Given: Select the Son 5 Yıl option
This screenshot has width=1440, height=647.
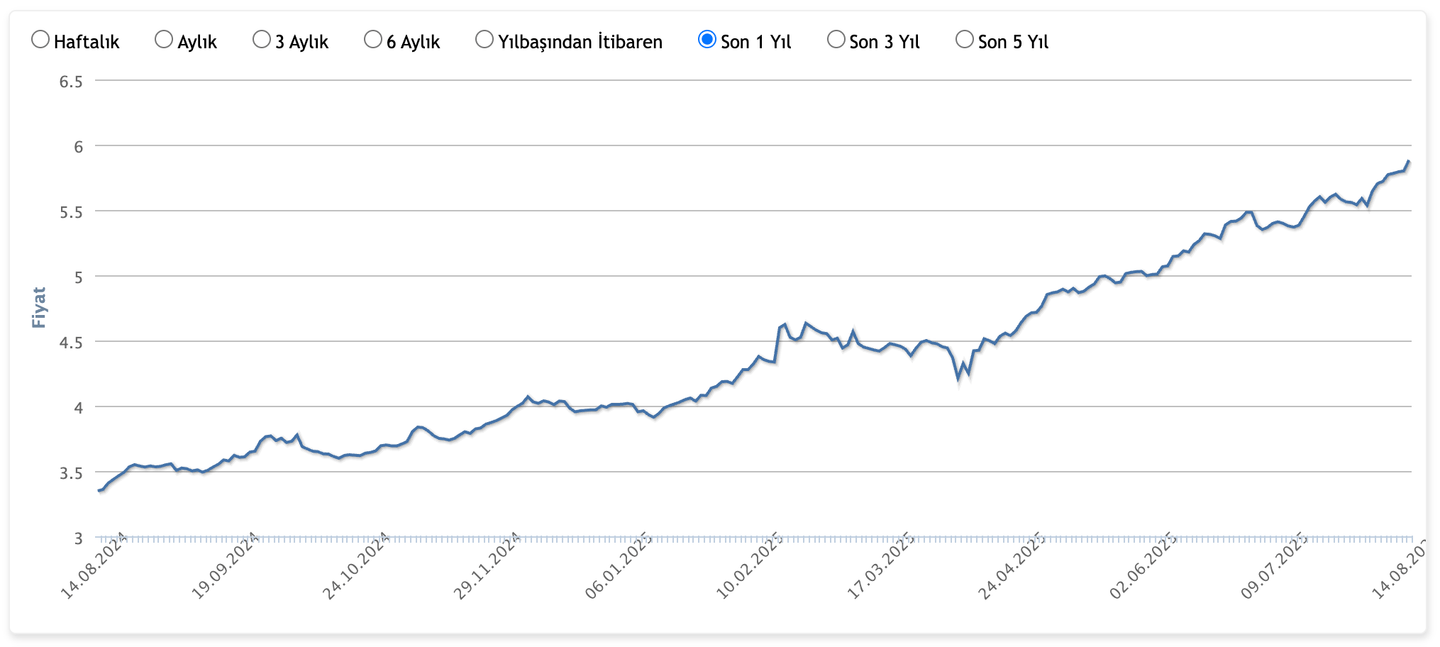Looking at the screenshot, I should tap(963, 38).
